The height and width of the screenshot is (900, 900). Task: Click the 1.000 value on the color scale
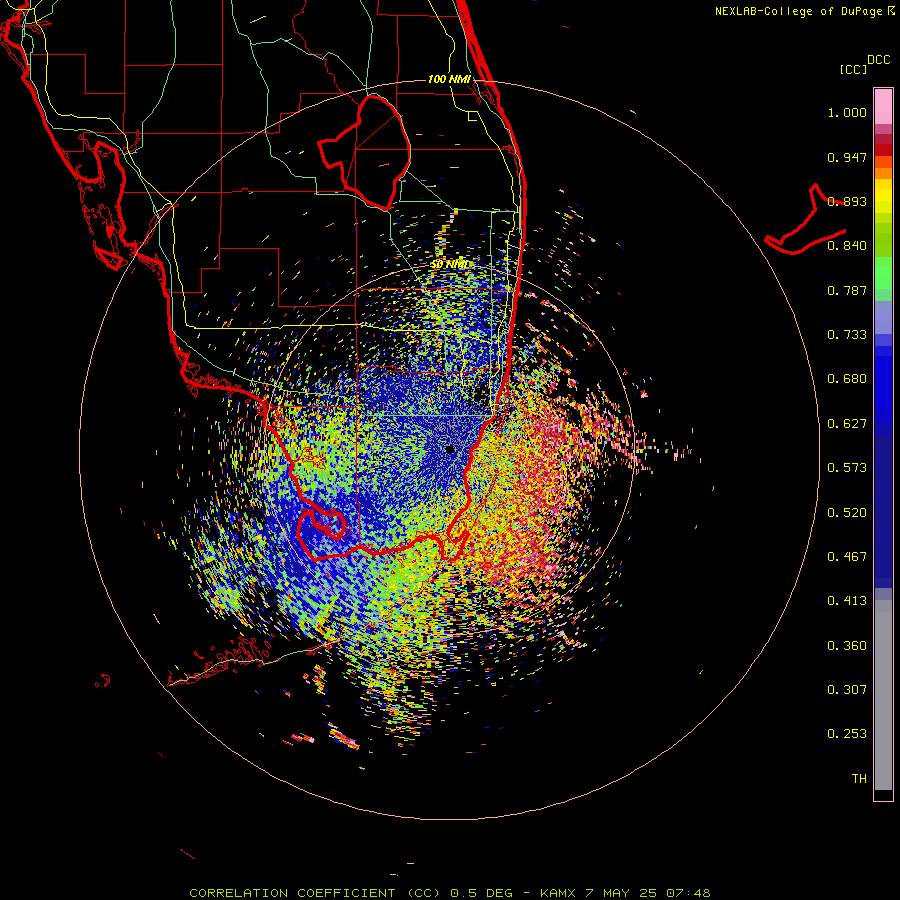[x=847, y=112]
